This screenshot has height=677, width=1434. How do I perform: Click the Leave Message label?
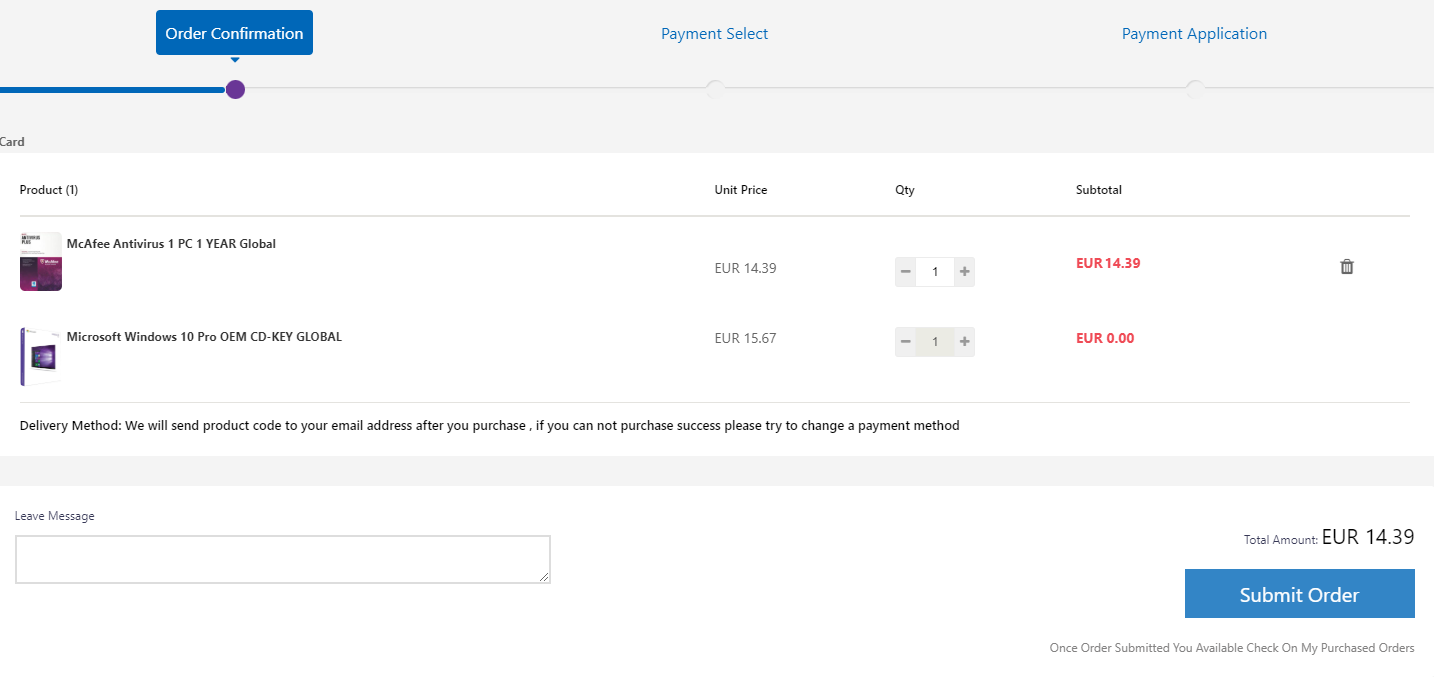[55, 516]
